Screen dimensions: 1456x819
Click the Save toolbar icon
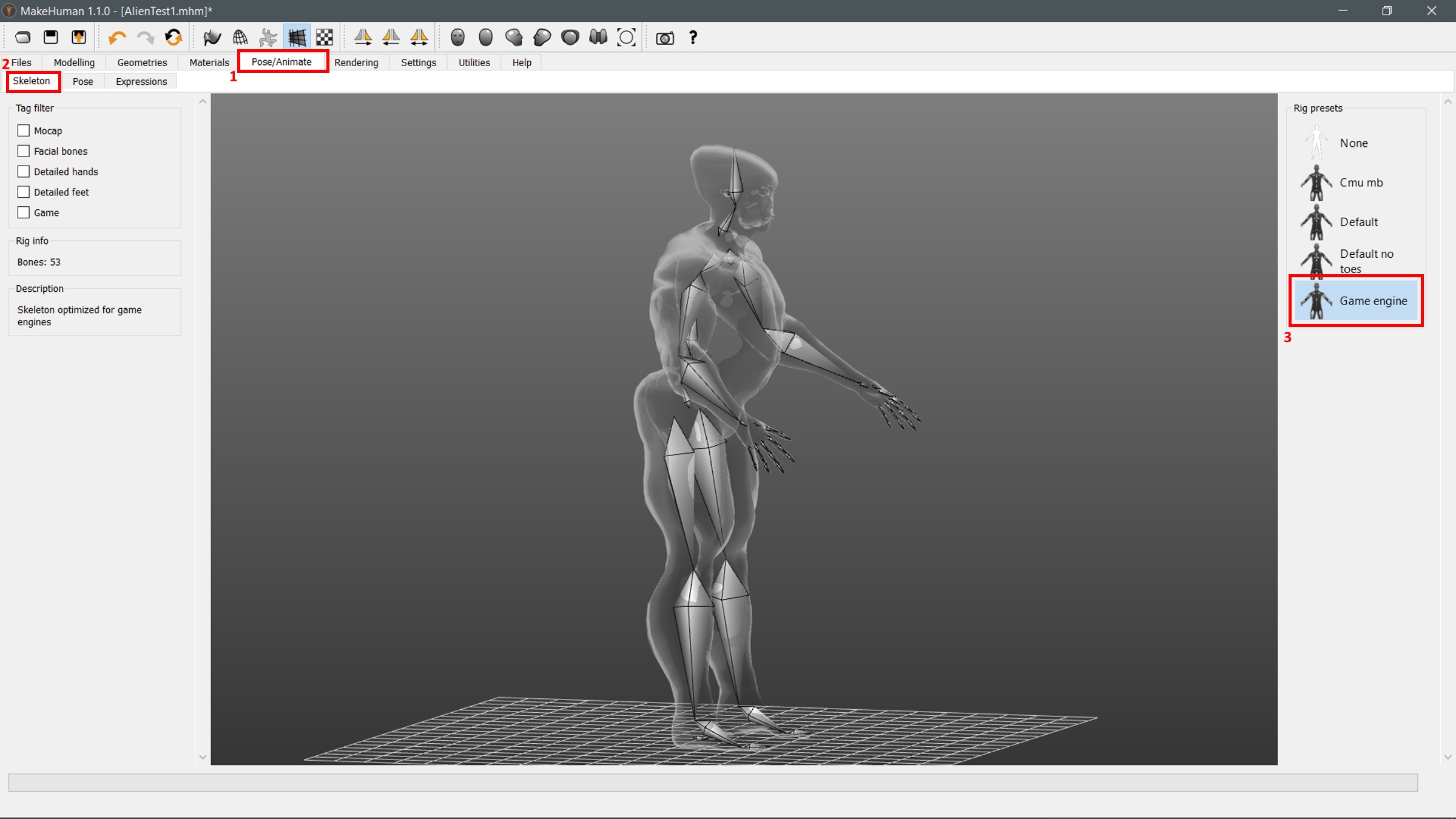click(x=51, y=38)
